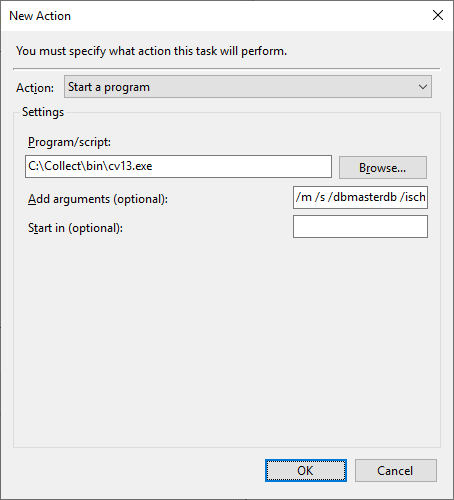The image size is (454, 500).
Task: Click empty space after cv13.exe in Program field
Action: click(x=242, y=166)
